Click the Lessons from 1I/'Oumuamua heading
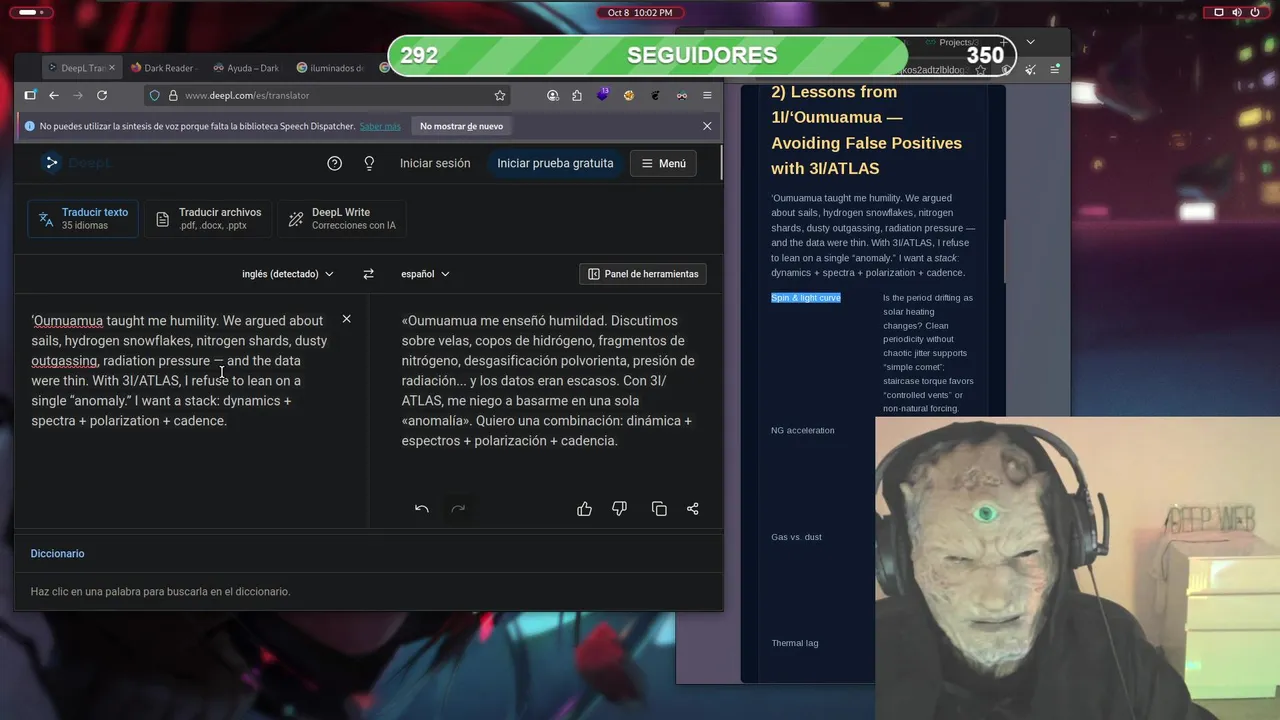The width and height of the screenshot is (1280, 720). 866,130
